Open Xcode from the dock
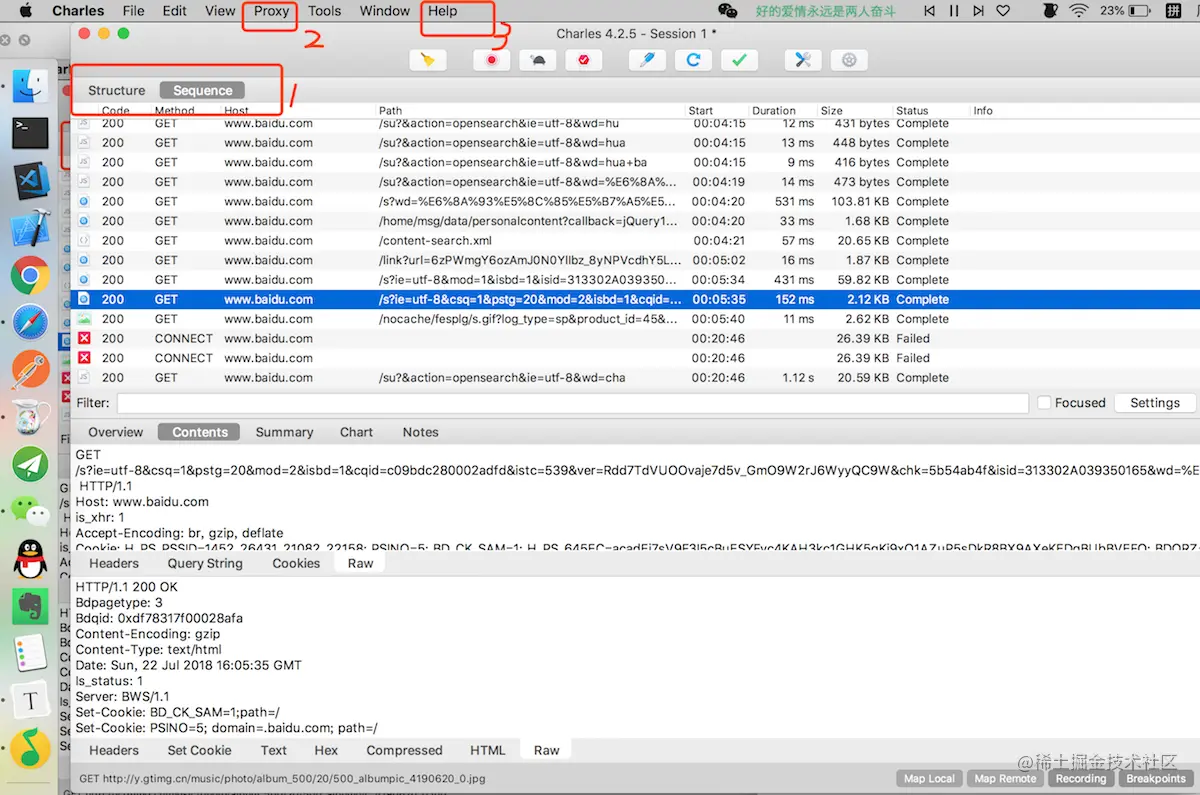Image resolution: width=1200 pixels, height=795 pixels. click(31, 227)
